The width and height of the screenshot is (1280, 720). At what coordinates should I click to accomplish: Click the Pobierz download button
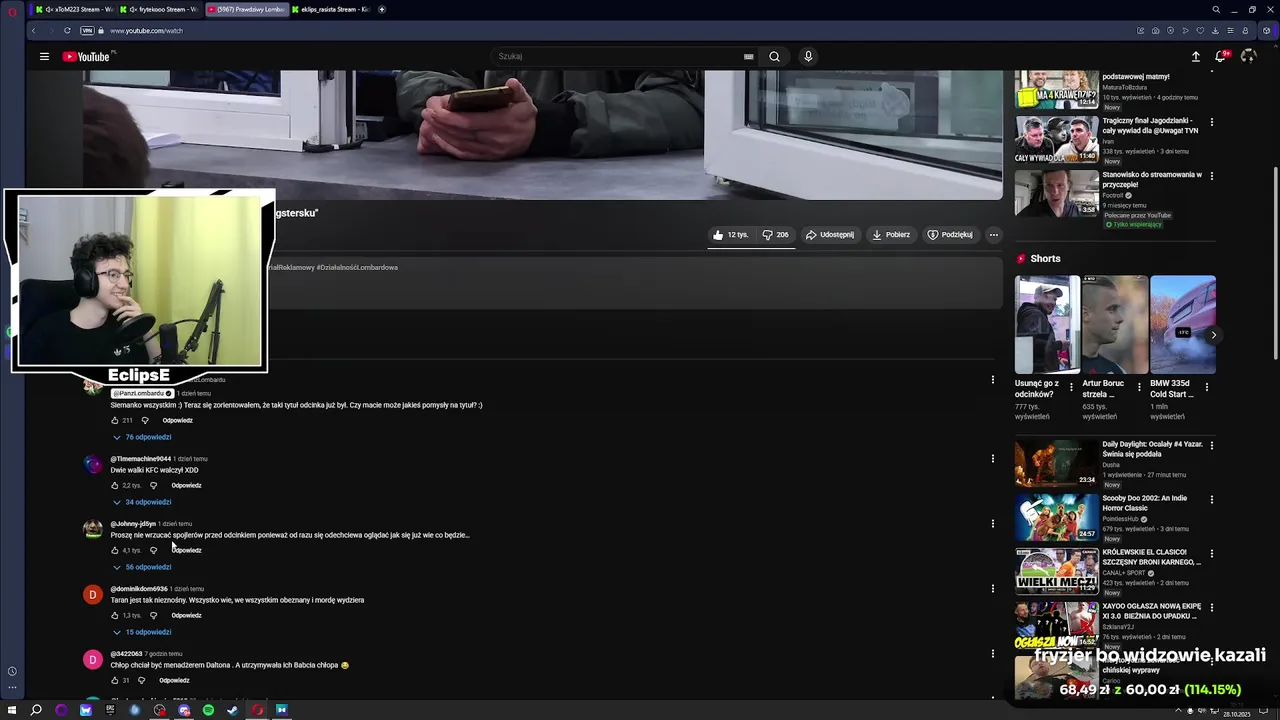[891, 235]
